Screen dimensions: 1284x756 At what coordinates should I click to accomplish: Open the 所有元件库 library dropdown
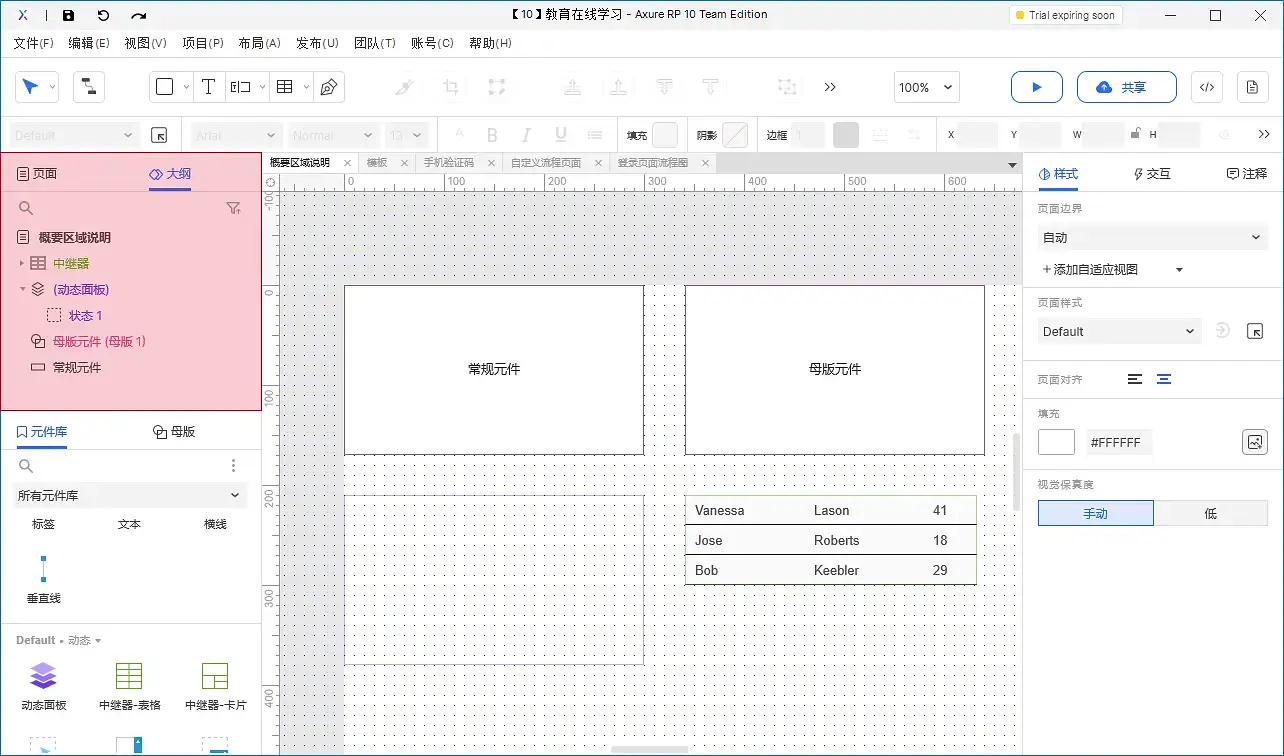129,495
